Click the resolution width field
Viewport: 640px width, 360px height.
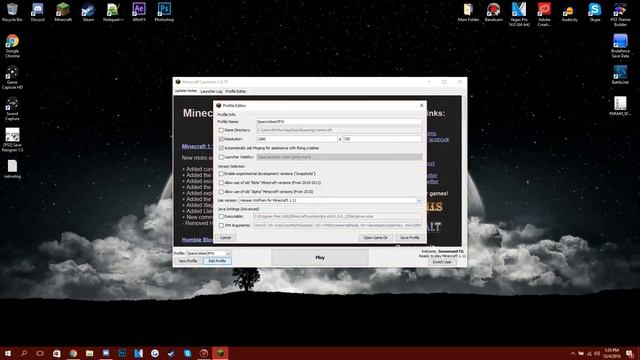(x=297, y=139)
